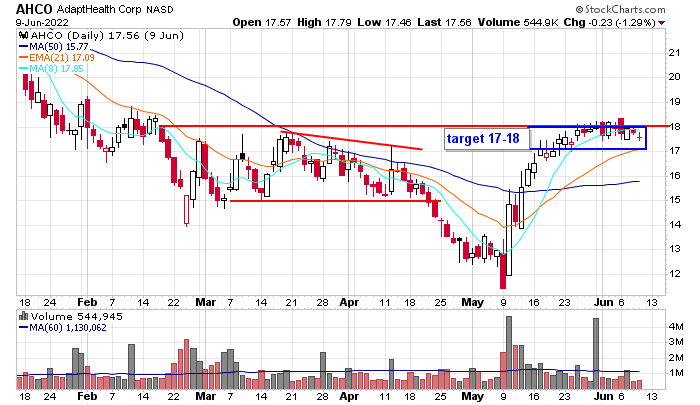Click the 20 price axis label
The width and height of the screenshot is (700, 405).
(674, 77)
